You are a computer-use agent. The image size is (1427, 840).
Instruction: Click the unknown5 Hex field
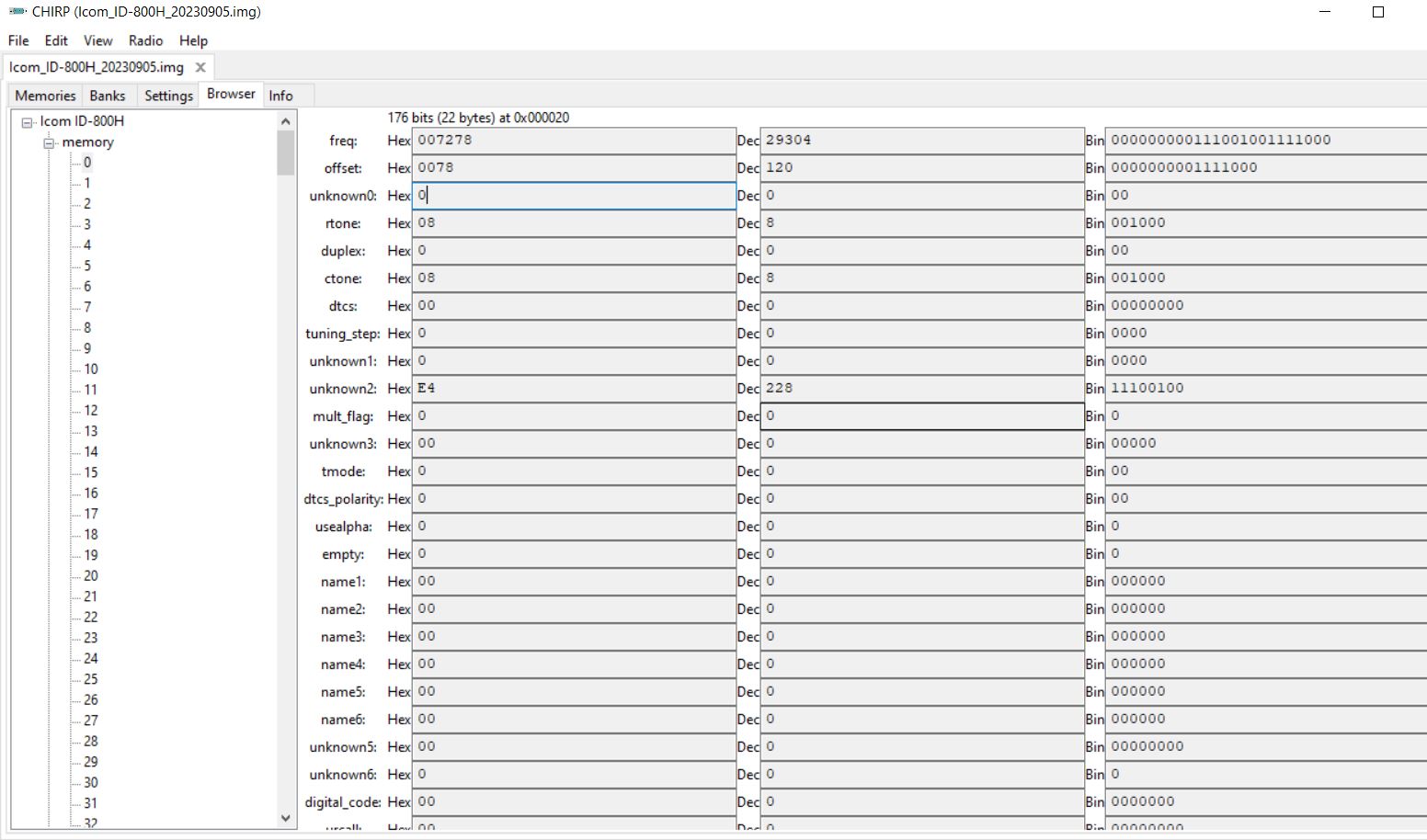pyautogui.click(x=574, y=747)
